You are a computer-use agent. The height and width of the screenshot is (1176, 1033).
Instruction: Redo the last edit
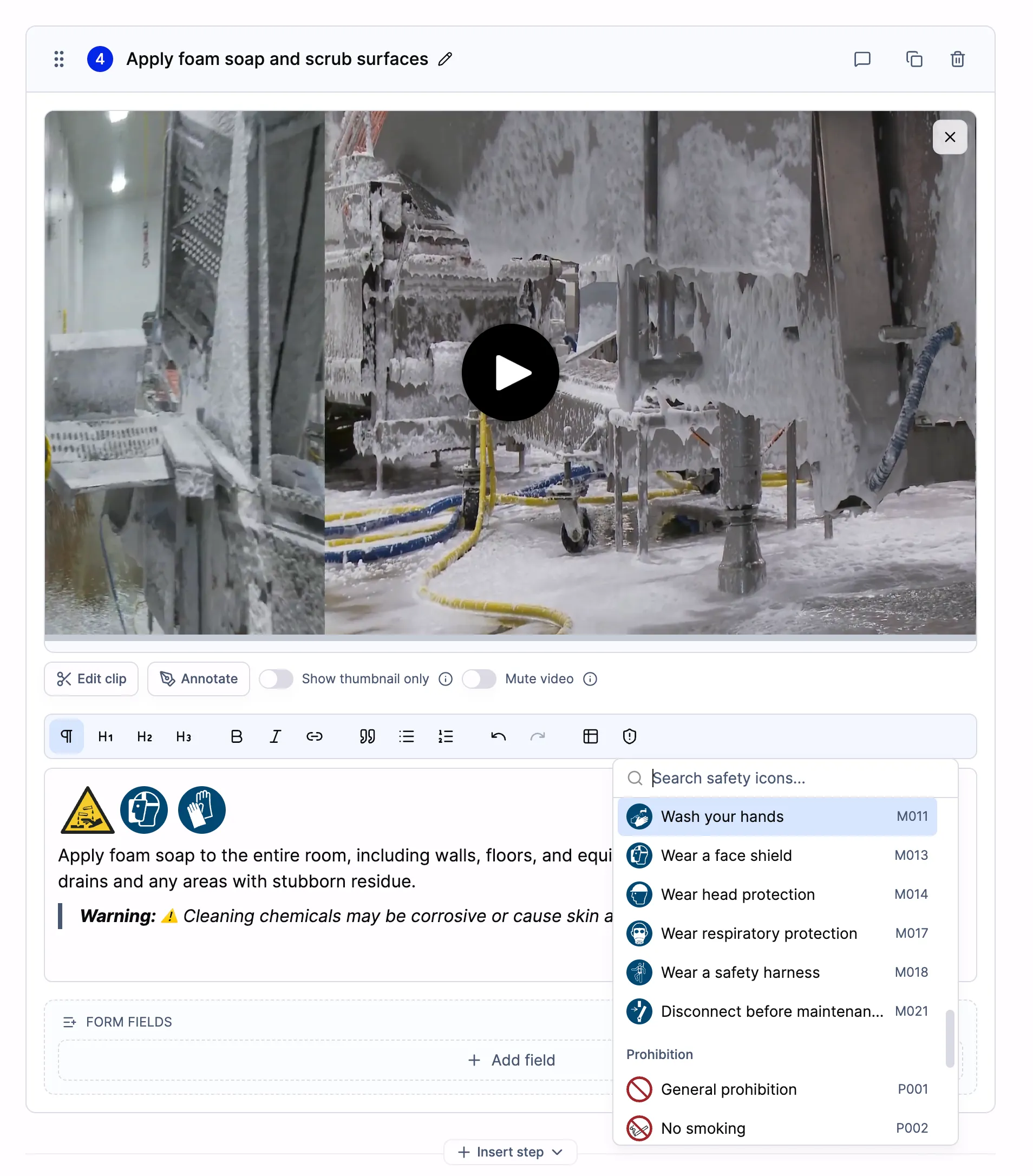pyautogui.click(x=538, y=736)
